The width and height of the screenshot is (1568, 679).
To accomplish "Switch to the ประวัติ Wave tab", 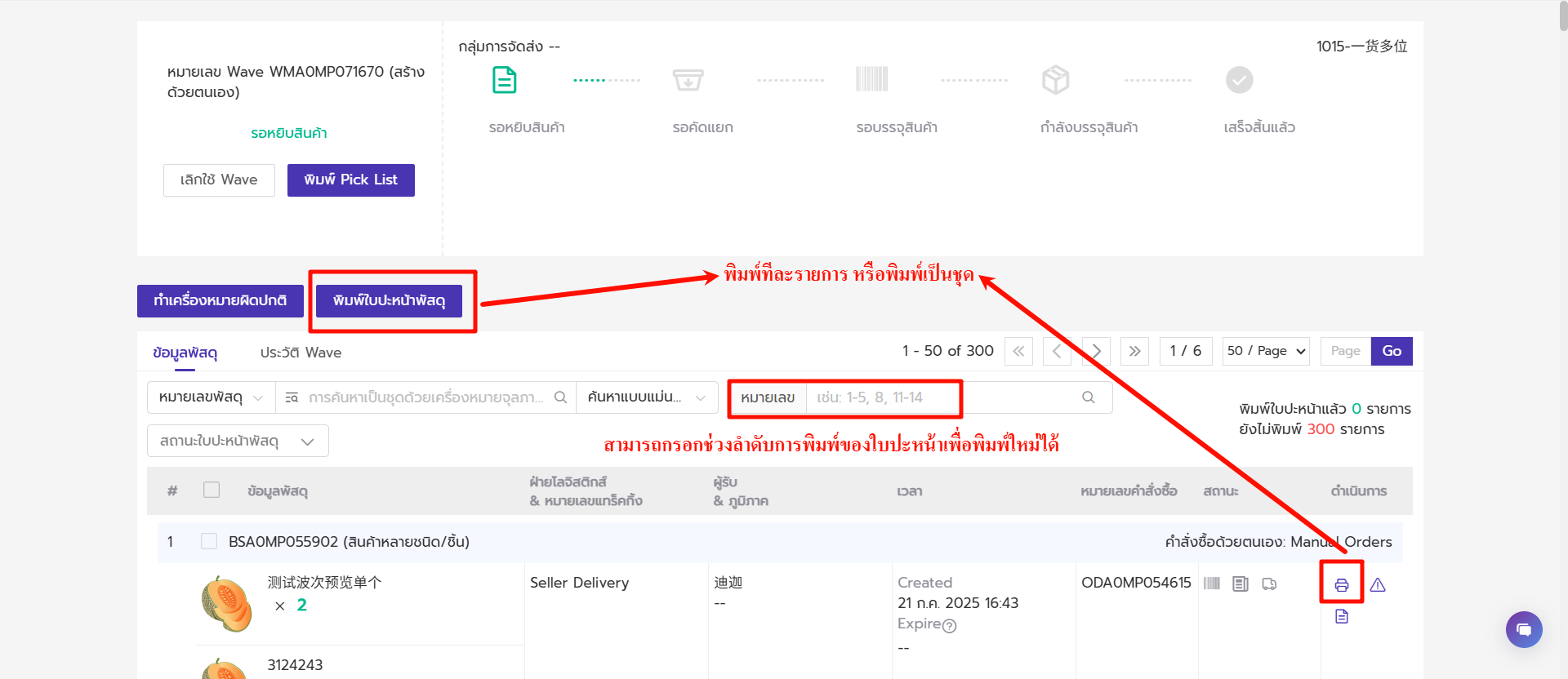I will (x=301, y=353).
